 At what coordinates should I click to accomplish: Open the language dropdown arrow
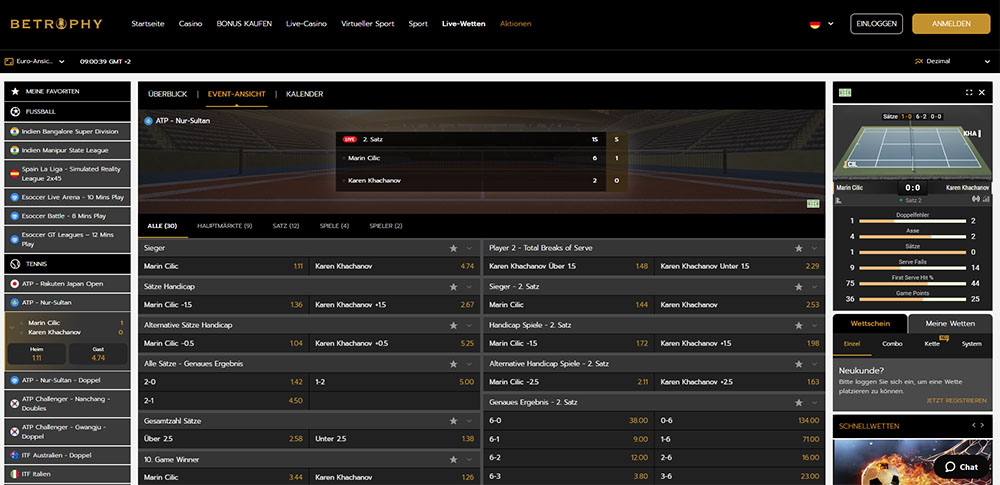830,24
